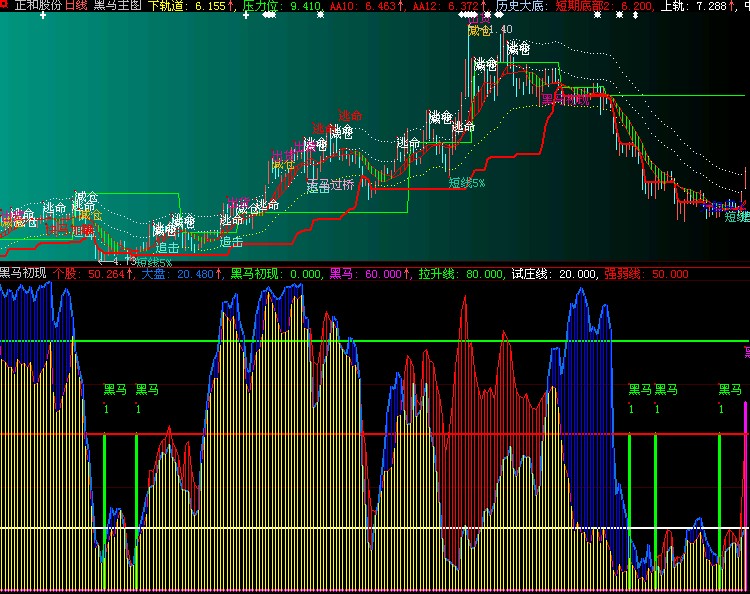
Task: Click the first 黑马 signal label on the left
Action: tap(115, 390)
